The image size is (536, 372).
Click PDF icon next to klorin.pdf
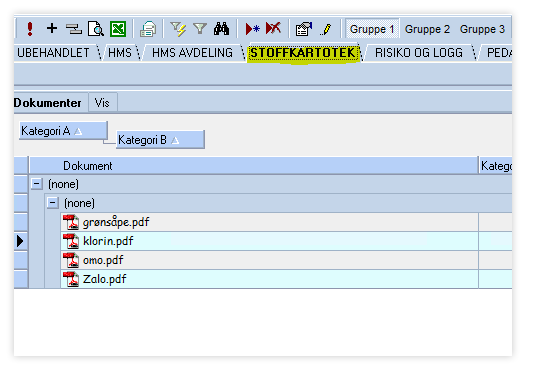71,241
